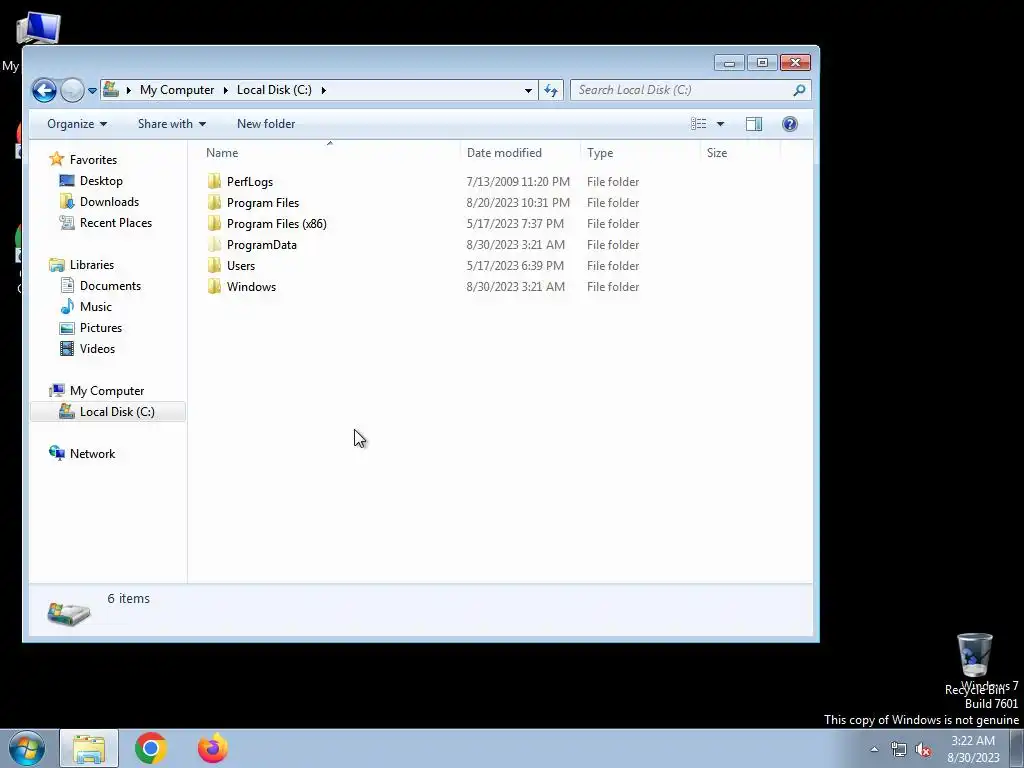
Task: Select Favorites in the navigation pane
Action: pos(93,160)
